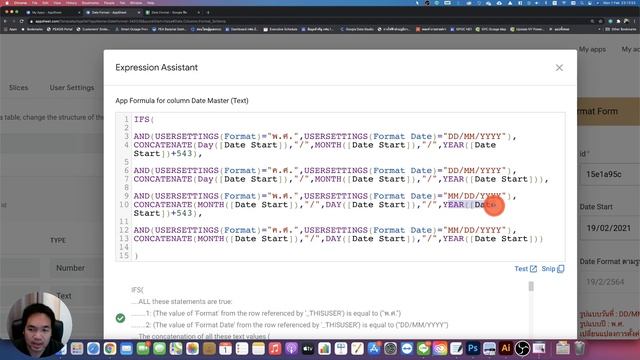Open Google Chrome from the Dock
This screenshot has height=360, width=640.
pos(109,348)
